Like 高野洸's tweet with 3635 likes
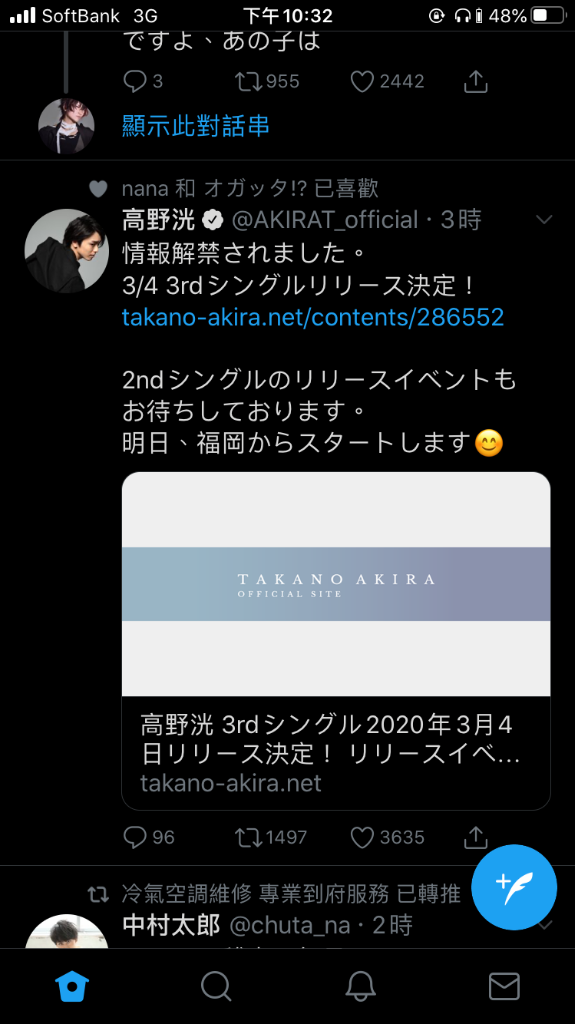Image resolution: width=576 pixels, height=1024 pixels. 387,837
